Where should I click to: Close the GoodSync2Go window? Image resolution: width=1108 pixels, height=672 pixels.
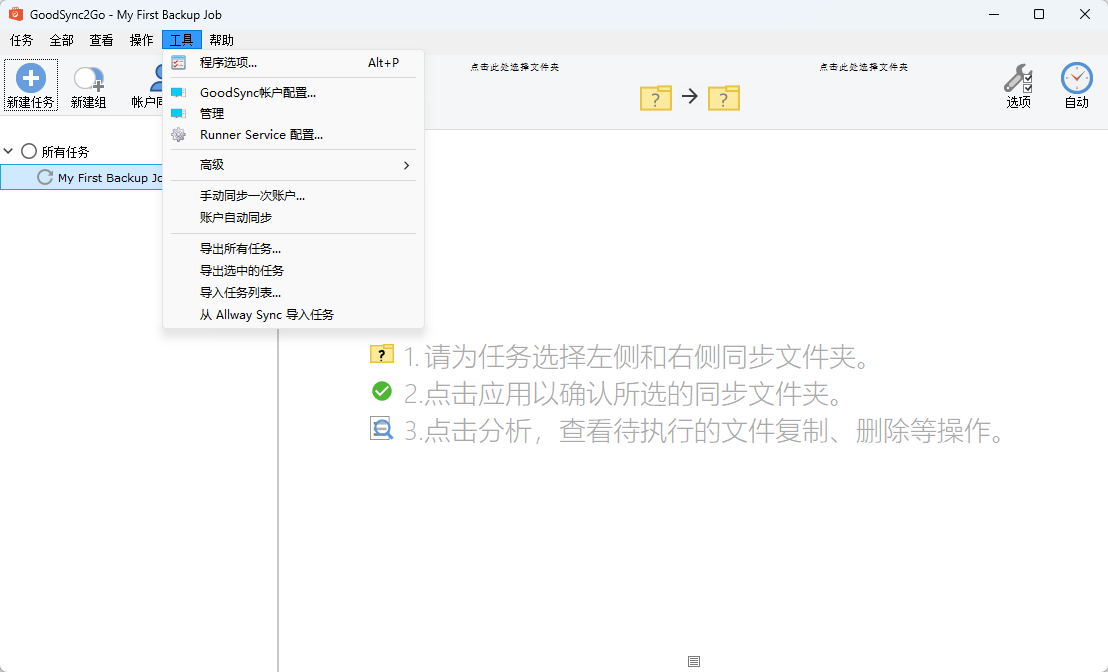pyautogui.click(x=1085, y=14)
